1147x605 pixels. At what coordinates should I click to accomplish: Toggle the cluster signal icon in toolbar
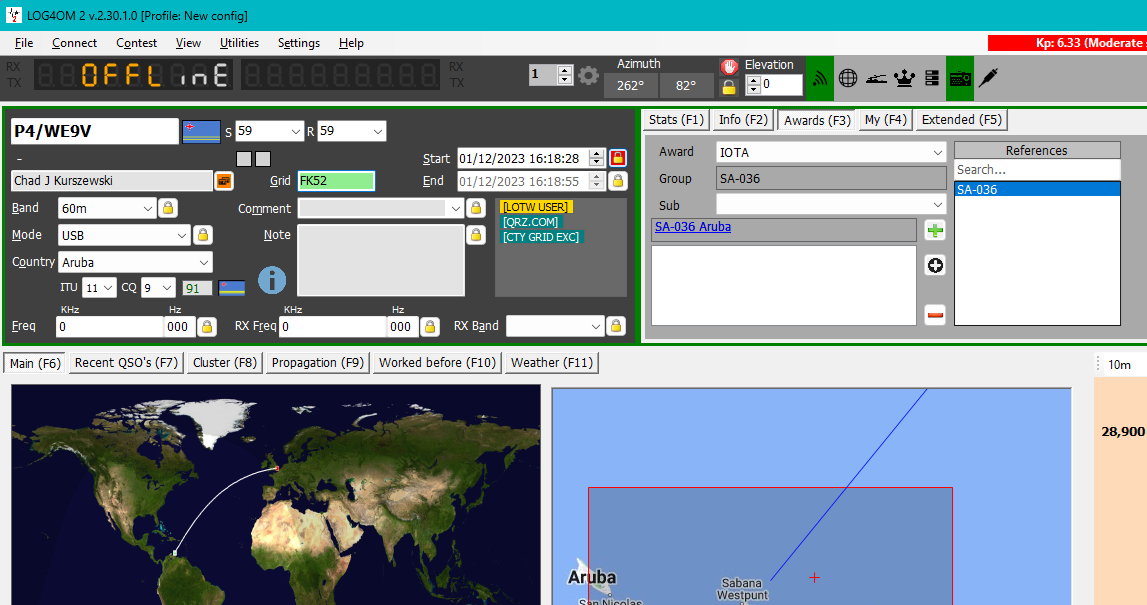pyautogui.click(x=820, y=78)
